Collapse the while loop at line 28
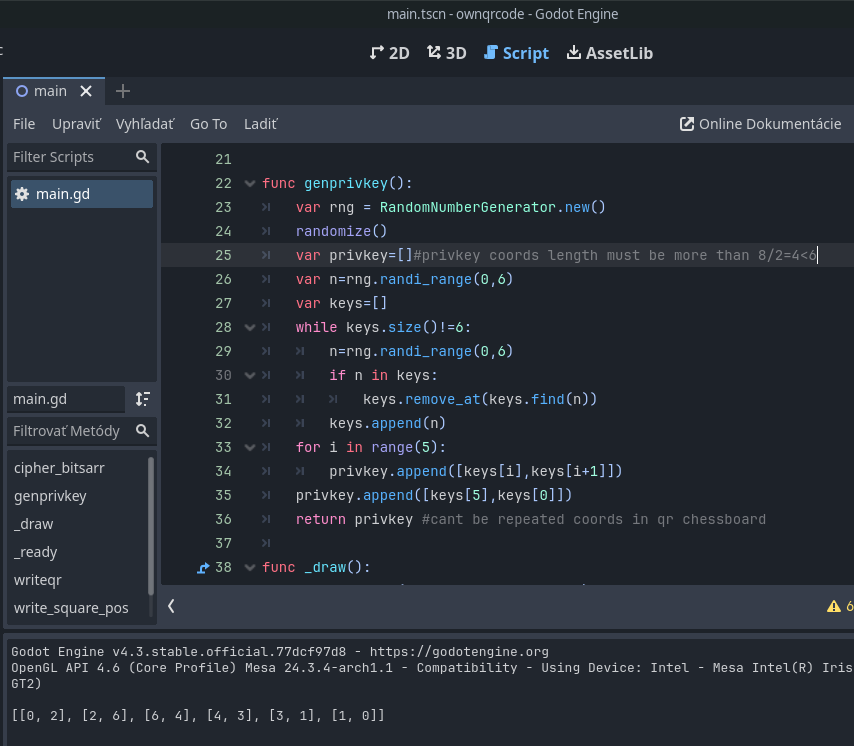This screenshot has height=746, width=854. coord(249,328)
